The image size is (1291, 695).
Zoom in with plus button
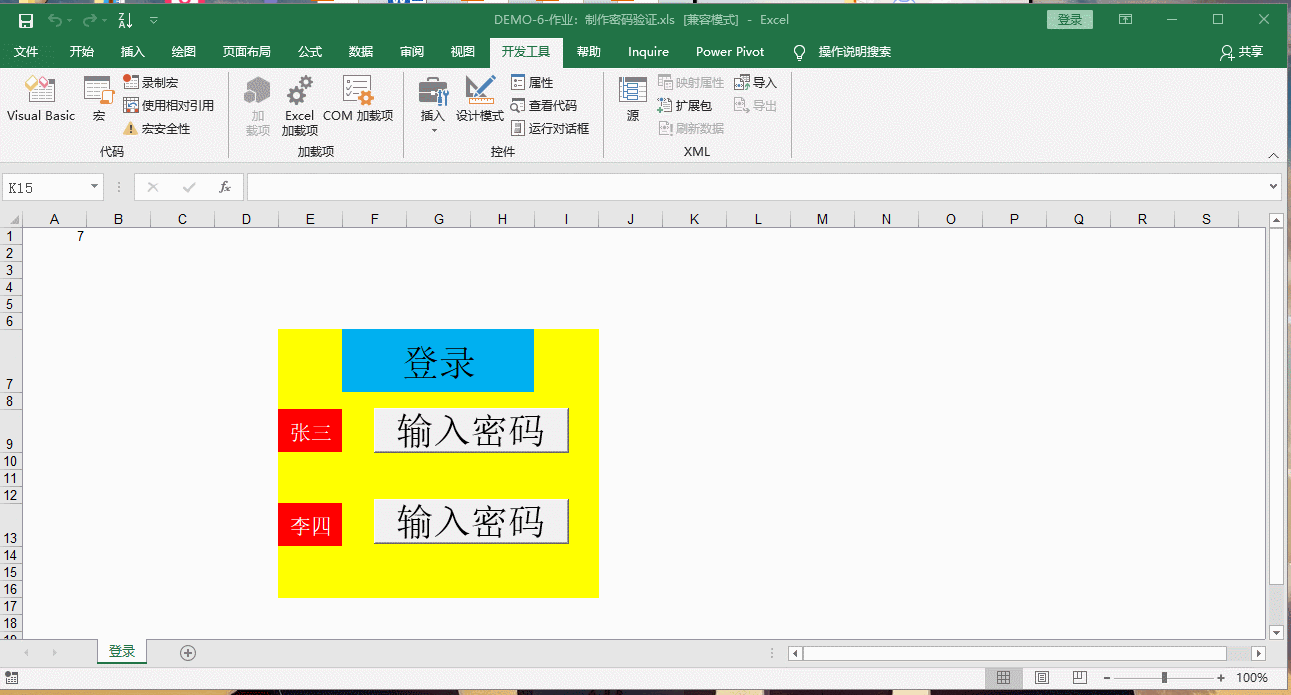(1221, 678)
